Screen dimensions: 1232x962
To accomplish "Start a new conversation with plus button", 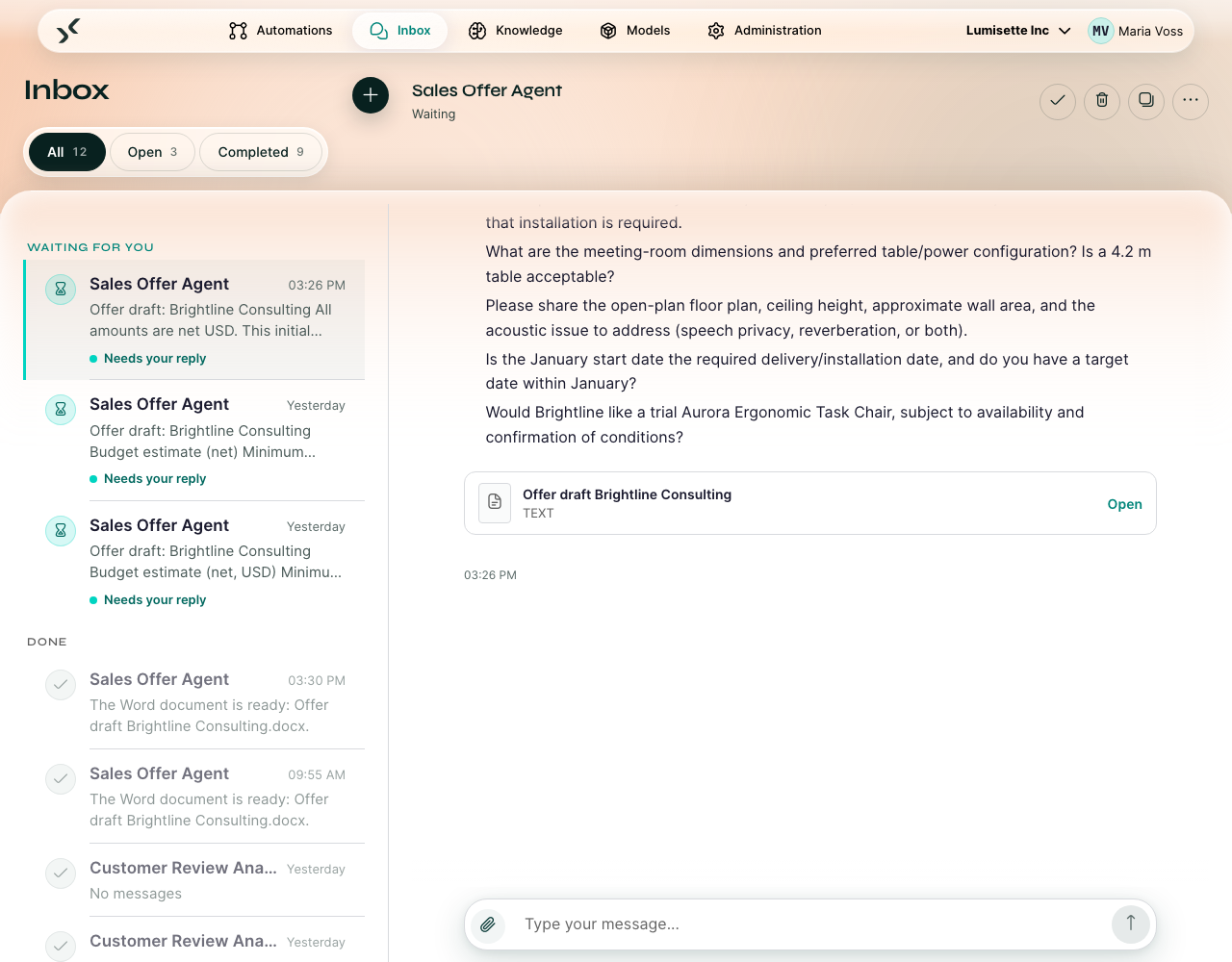I will click(371, 95).
